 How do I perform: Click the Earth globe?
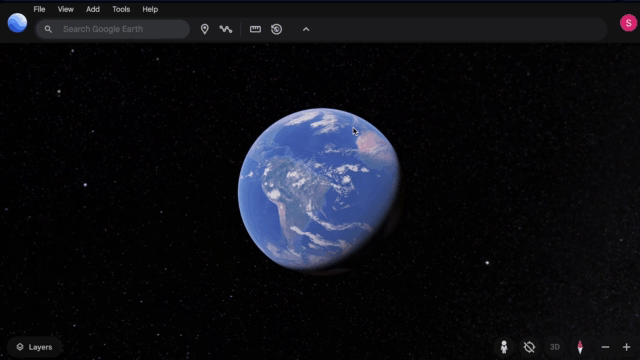[318, 190]
